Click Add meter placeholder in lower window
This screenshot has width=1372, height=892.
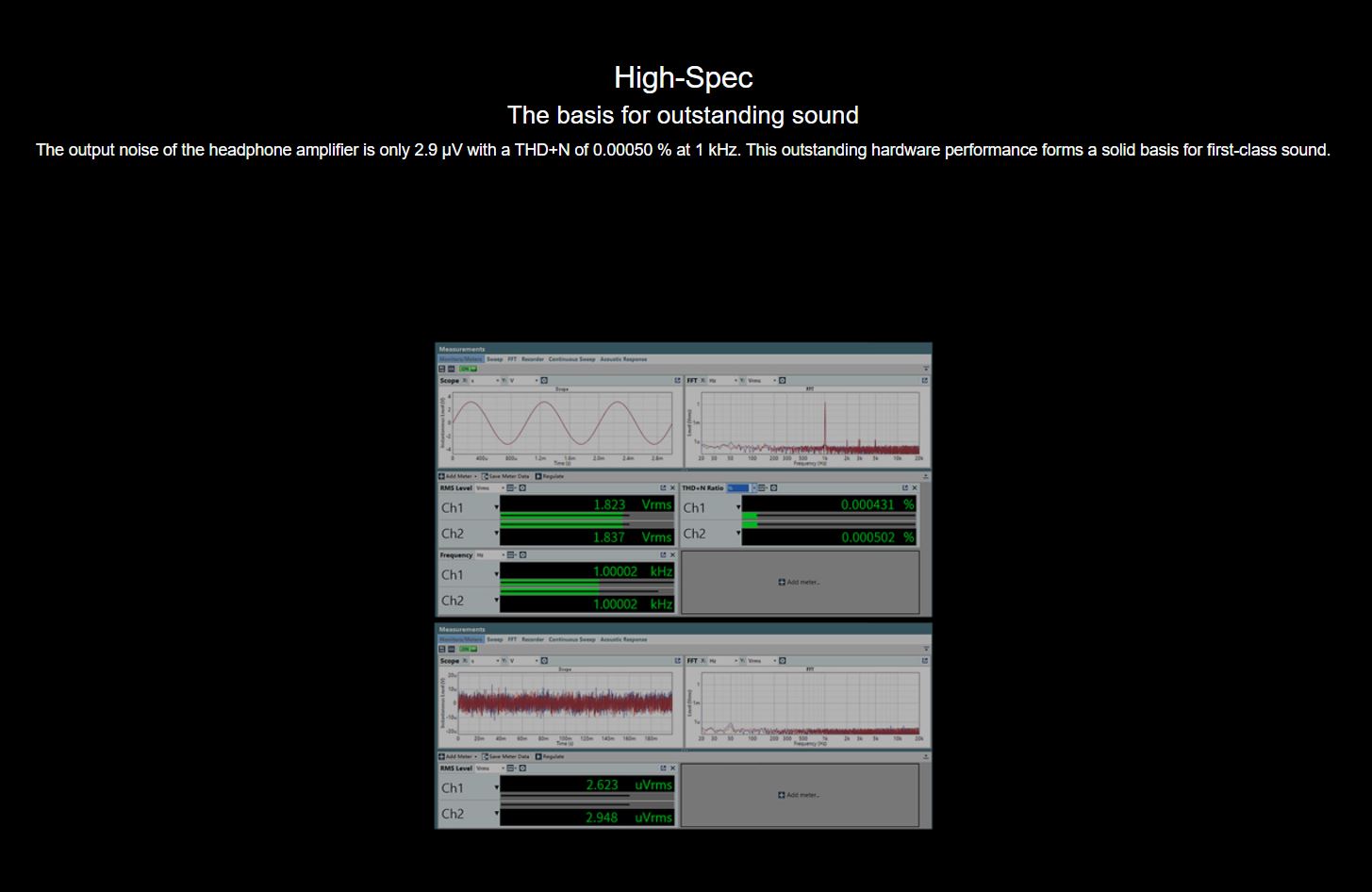point(800,795)
